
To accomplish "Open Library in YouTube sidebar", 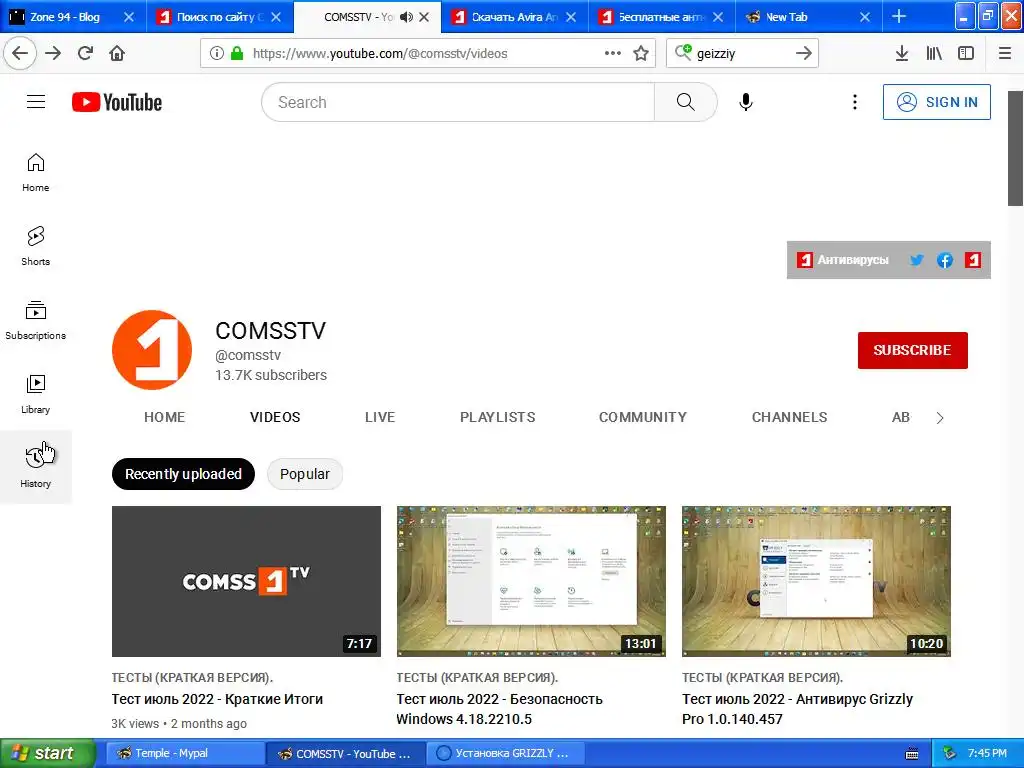I will point(36,394).
